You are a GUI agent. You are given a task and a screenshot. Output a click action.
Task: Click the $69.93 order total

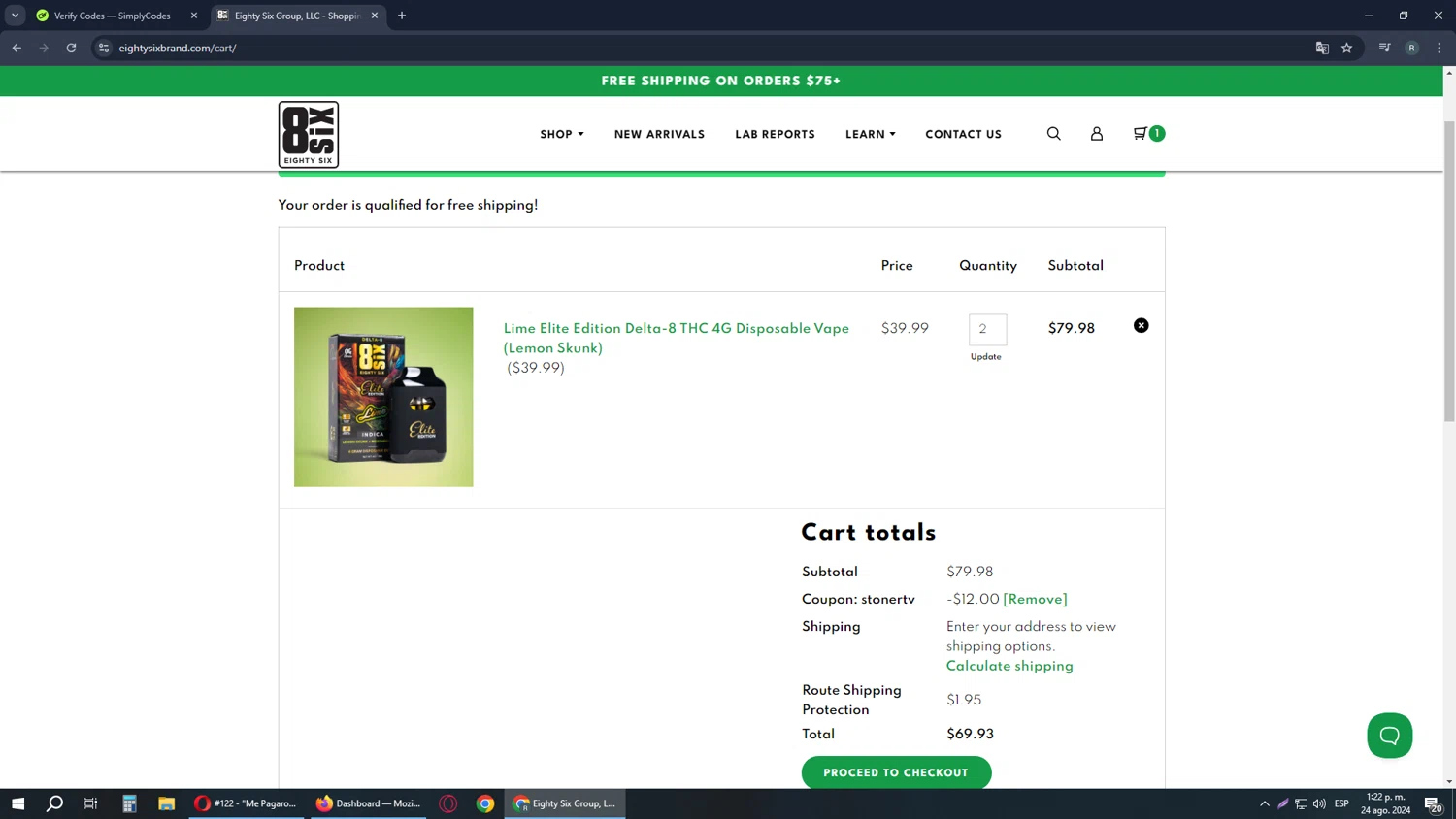970,735
